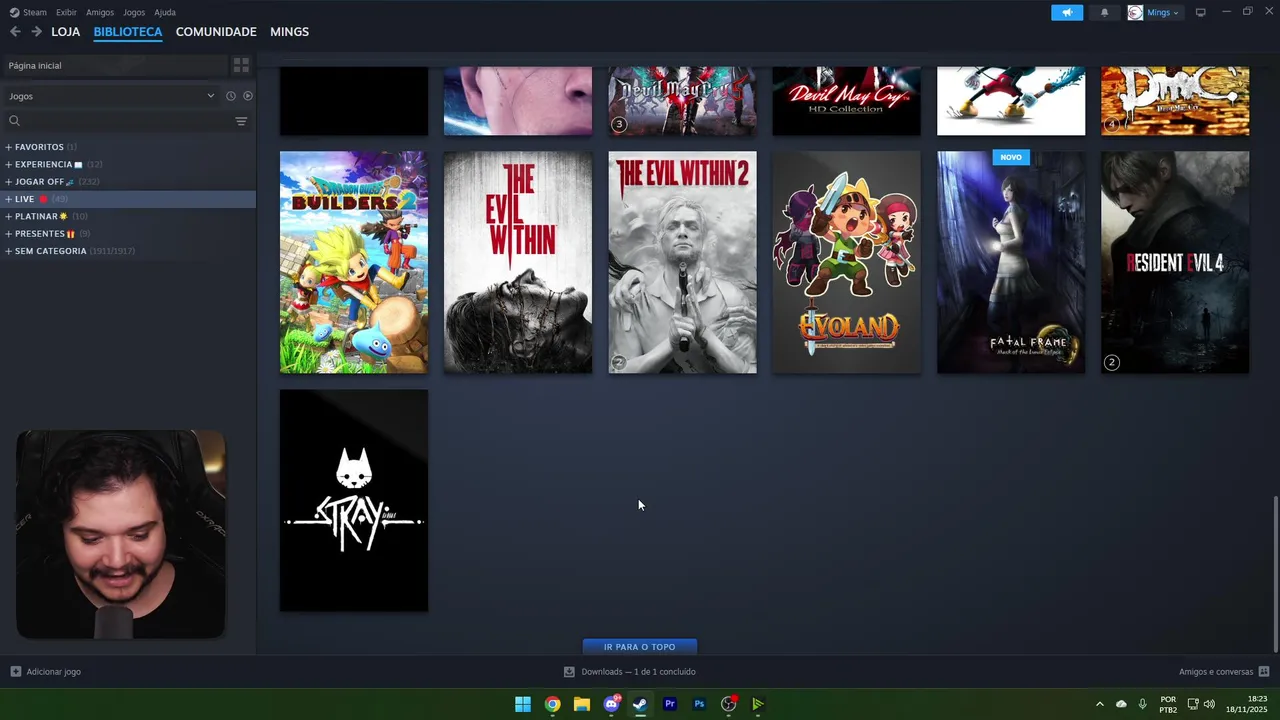Click the OneDrive cloud tray icon
This screenshot has width=1280, height=720.
[x=1121, y=704]
